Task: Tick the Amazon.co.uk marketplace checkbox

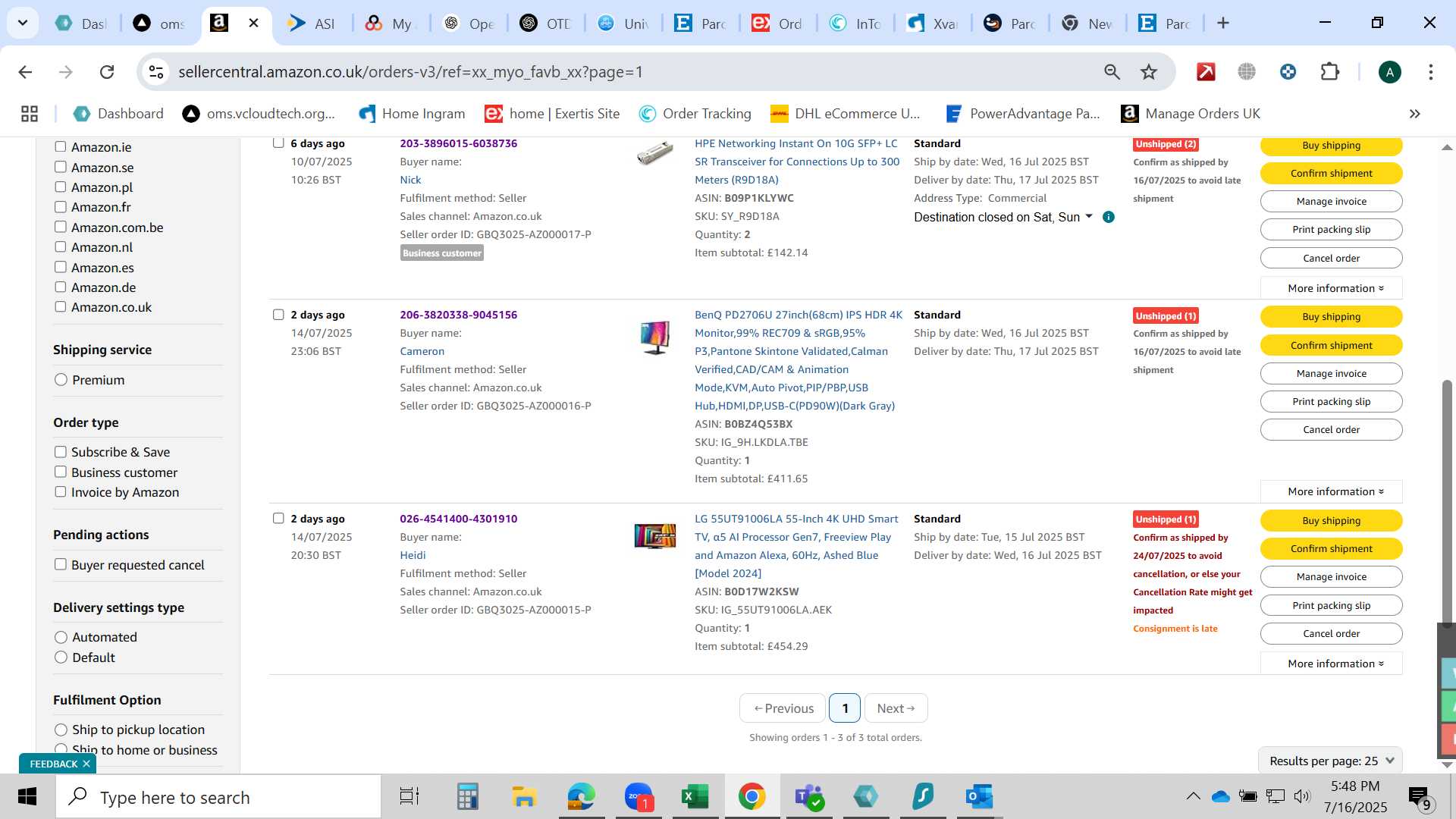Action: pos(61,306)
